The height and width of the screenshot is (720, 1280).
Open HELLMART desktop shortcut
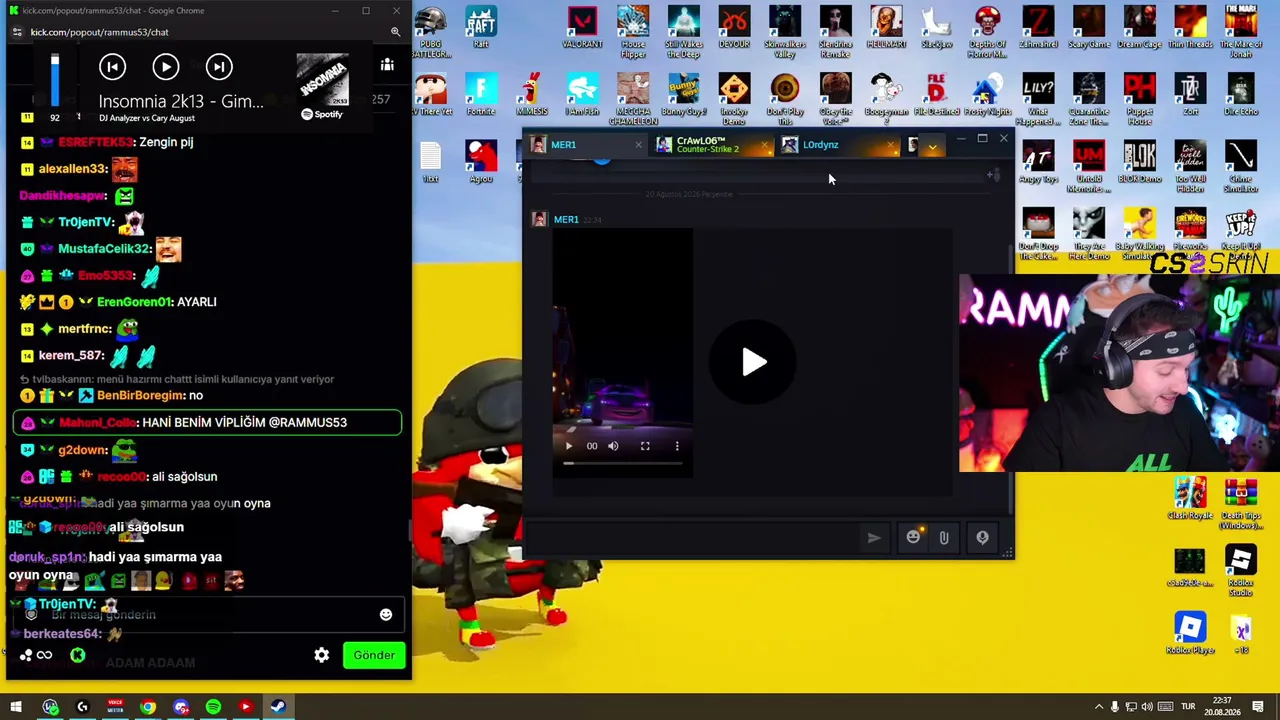pyautogui.click(x=886, y=28)
